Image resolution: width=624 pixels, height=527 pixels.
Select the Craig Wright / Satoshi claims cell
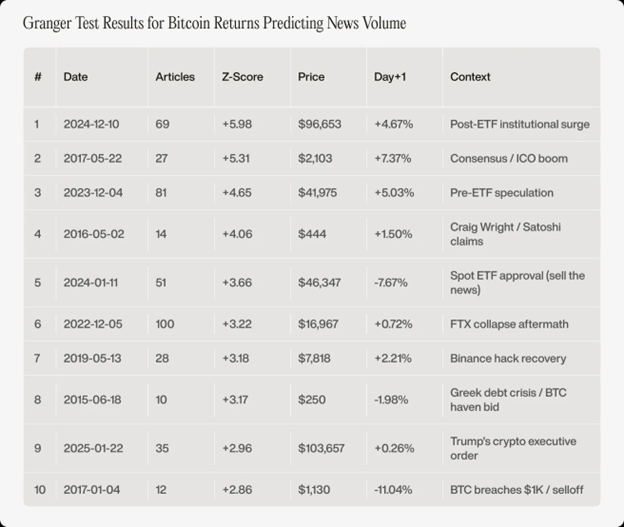click(x=505, y=234)
